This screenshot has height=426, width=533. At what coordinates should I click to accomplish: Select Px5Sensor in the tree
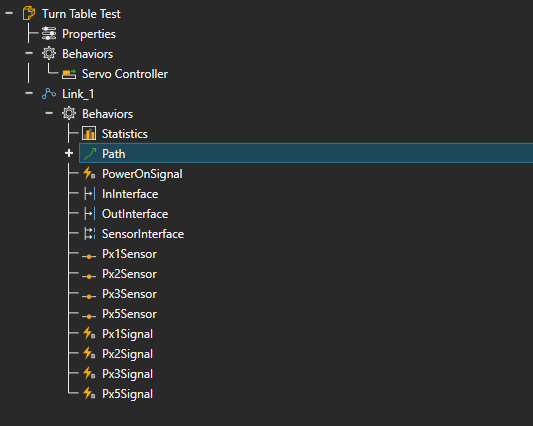(x=129, y=314)
